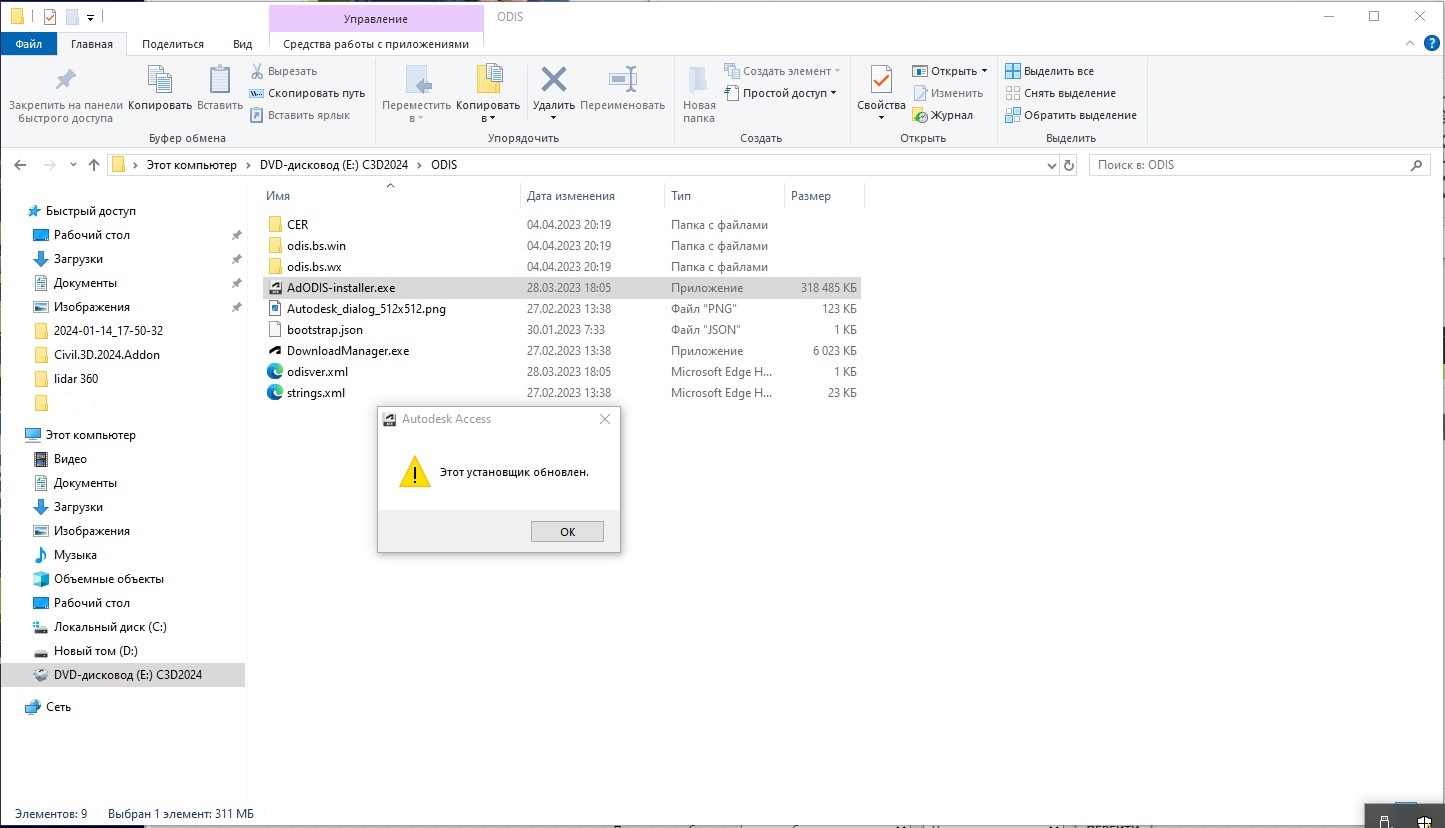The height and width of the screenshot is (828, 1445).
Task: Click Изменить in ribbon
Action: pos(947,93)
